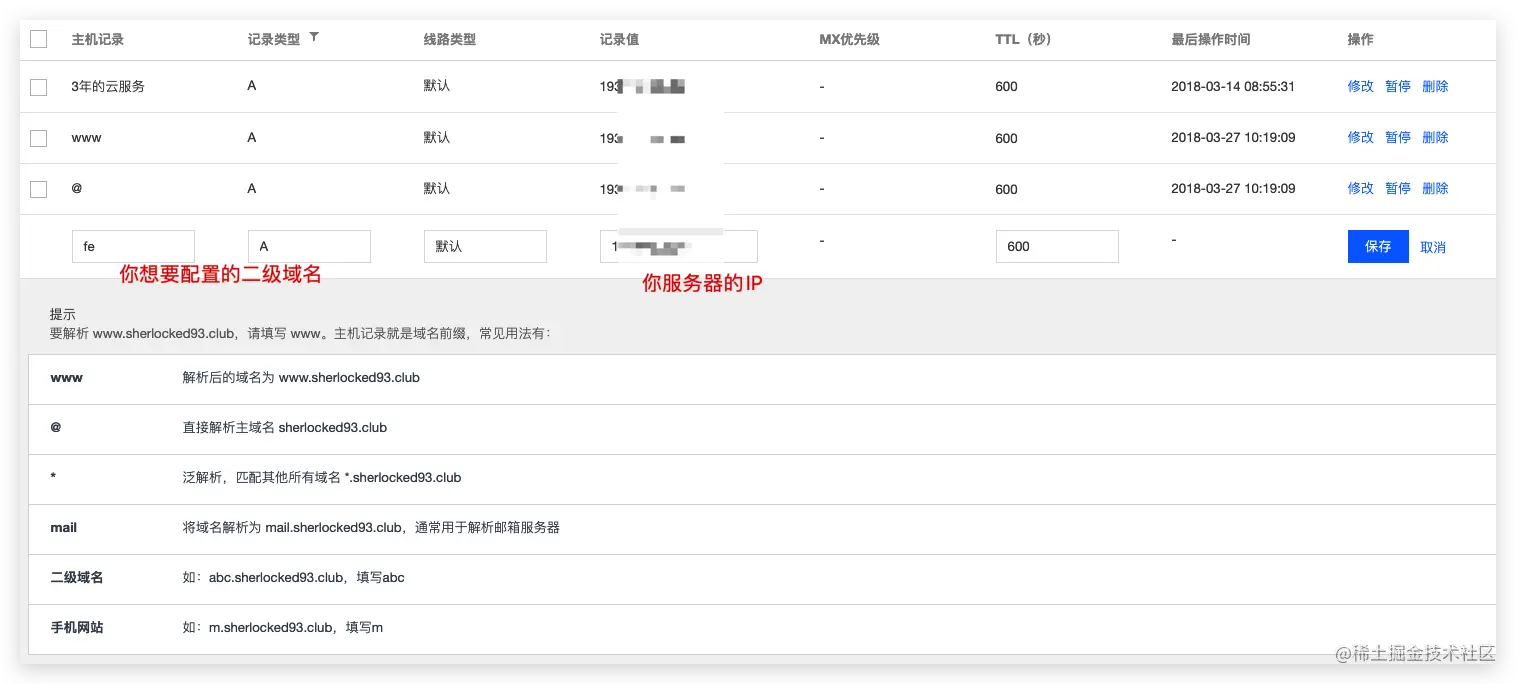This screenshot has height=684, width=1516.
Task: Click the 记录值 column header
Action: coord(619,39)
